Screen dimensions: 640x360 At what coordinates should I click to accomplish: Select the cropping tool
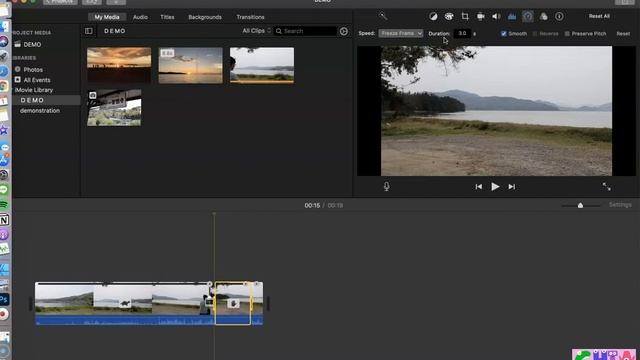465,16
